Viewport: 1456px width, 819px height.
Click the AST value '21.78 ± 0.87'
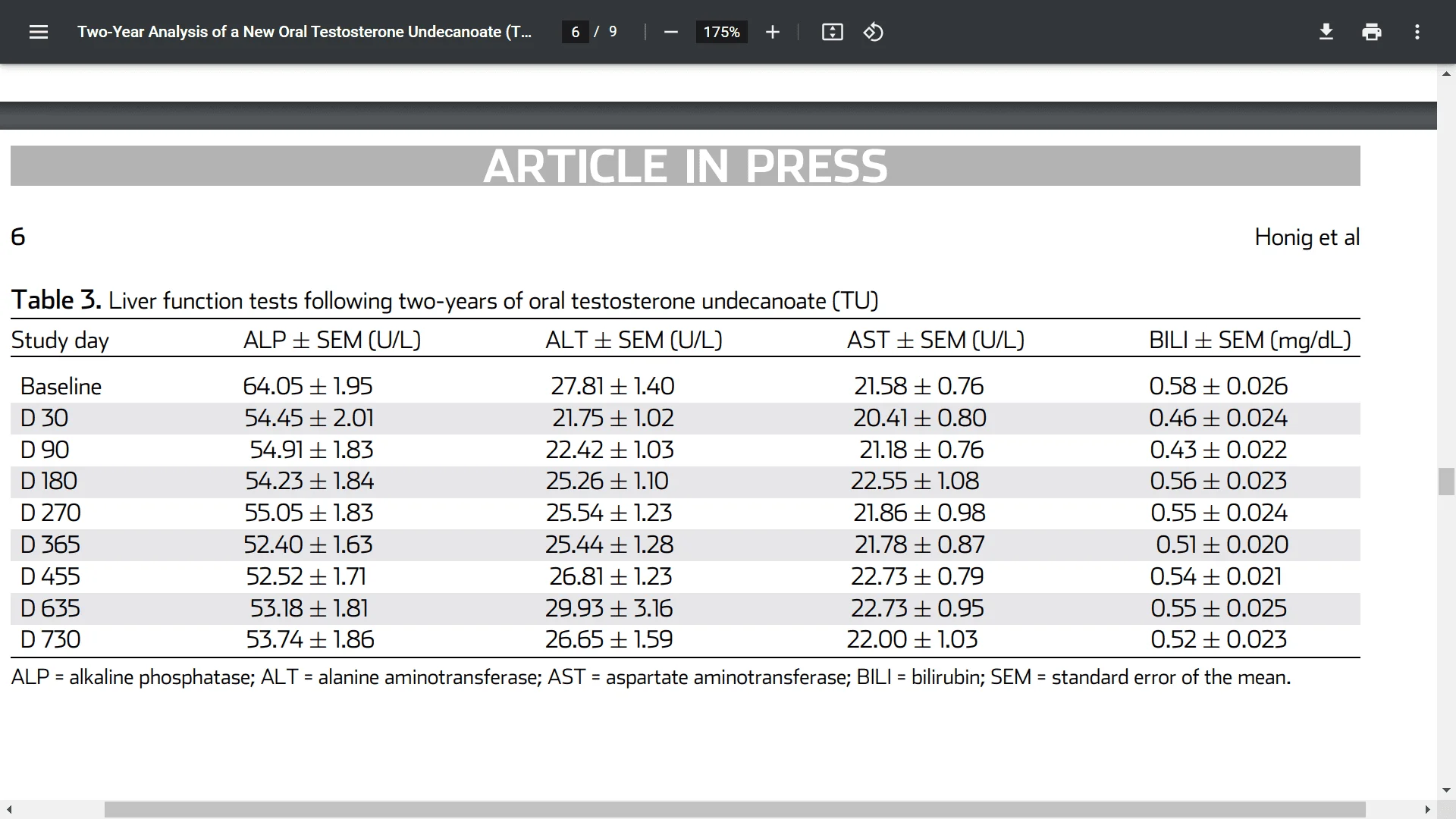click(919, 545)
